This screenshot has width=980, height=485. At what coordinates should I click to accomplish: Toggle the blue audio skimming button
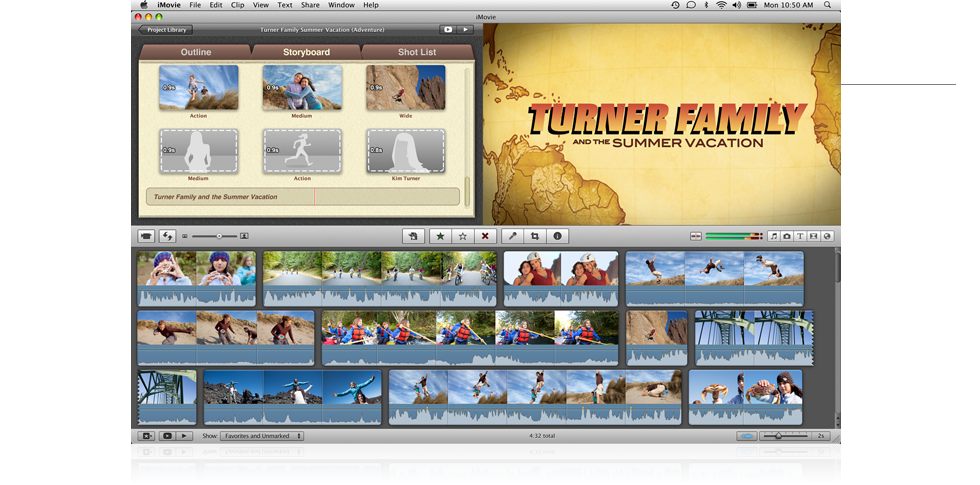[x=746, y=436]
